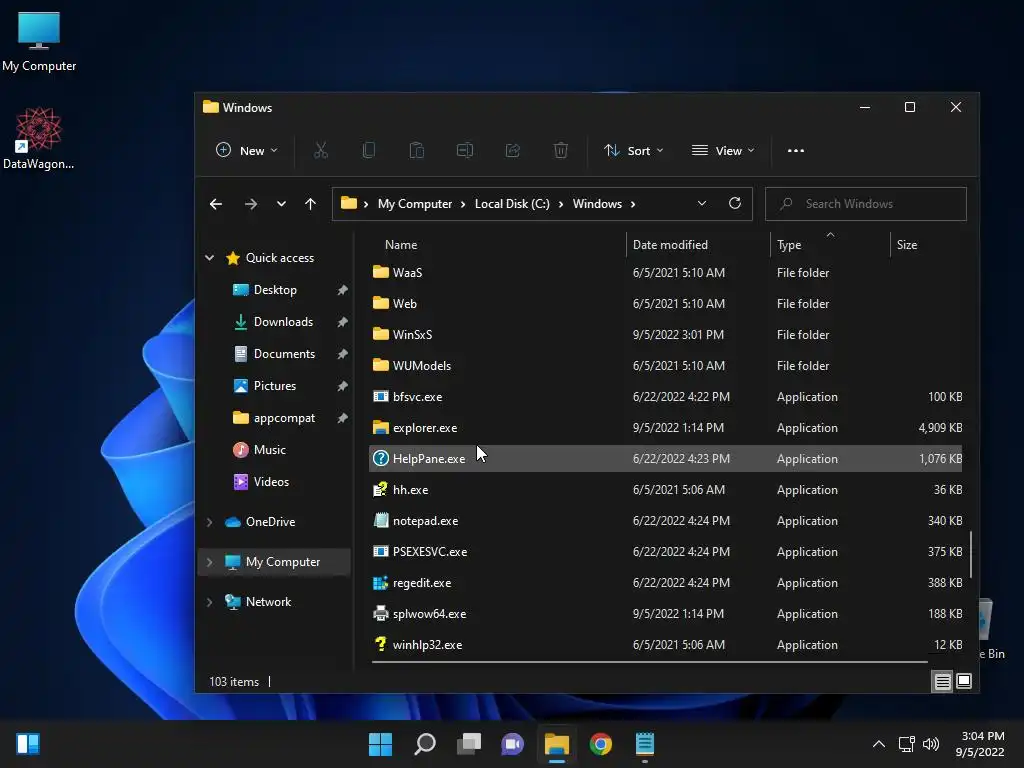
Task: Click the Cut scissors icon in toolbar
Action: (321, 151)
